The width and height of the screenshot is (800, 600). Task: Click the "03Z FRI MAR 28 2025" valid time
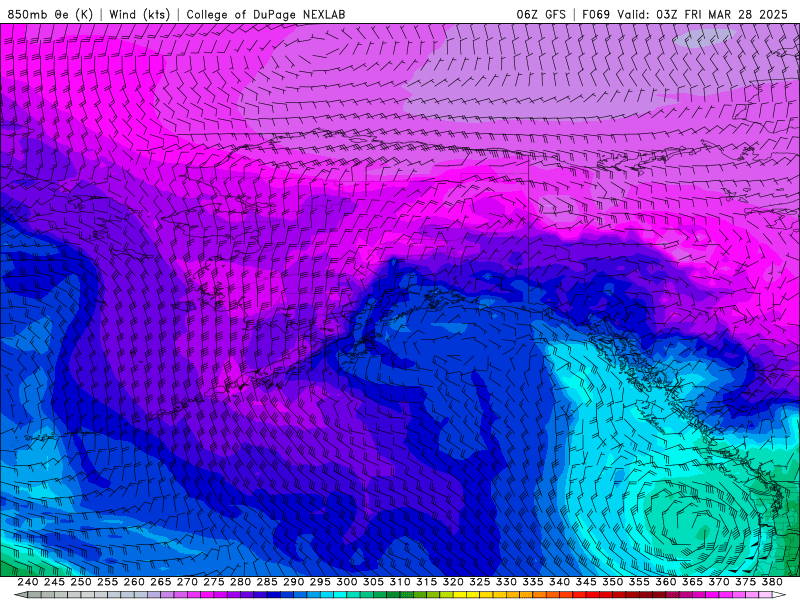[722, 14]
